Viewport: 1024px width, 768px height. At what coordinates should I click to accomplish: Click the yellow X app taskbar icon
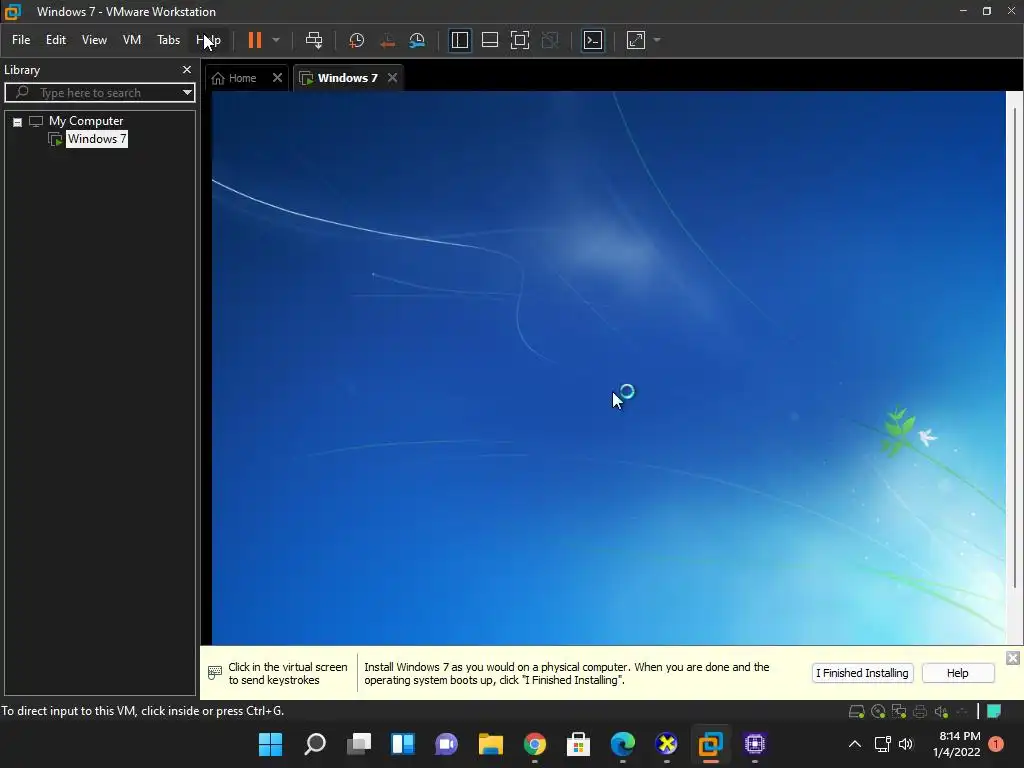(x=667, y=744)
